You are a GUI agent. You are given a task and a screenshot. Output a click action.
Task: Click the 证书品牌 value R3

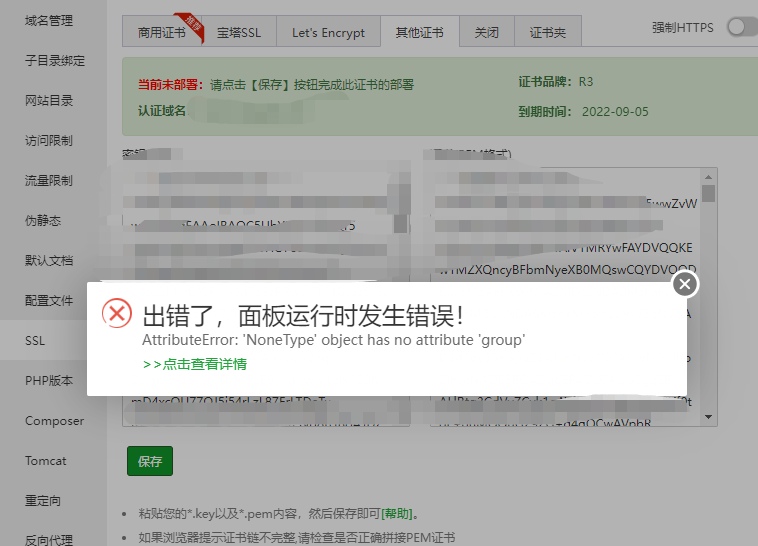click(x=586, y=82)
